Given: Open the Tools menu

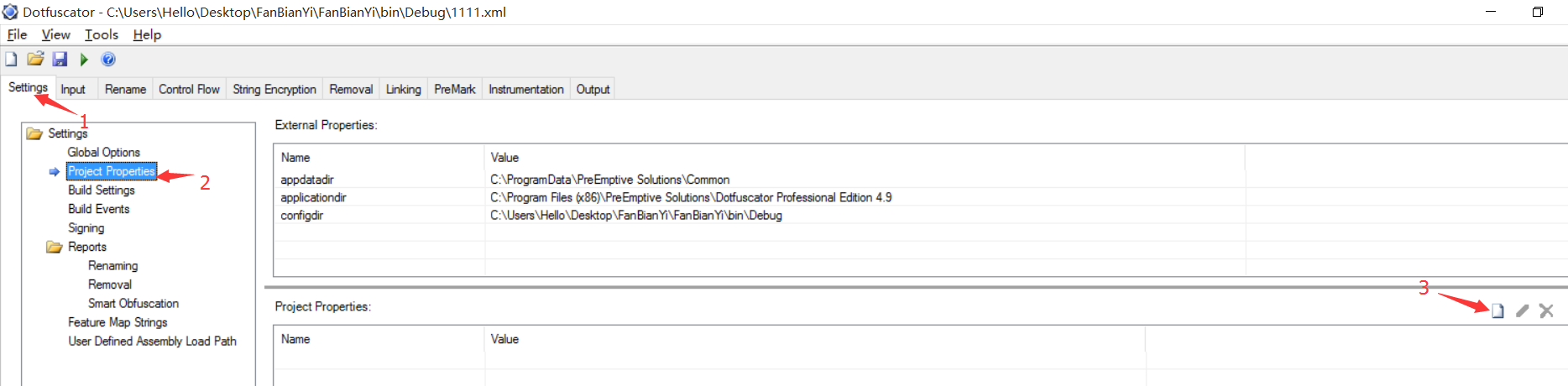Looking at the screenshot, I should [x=101, y=34].
